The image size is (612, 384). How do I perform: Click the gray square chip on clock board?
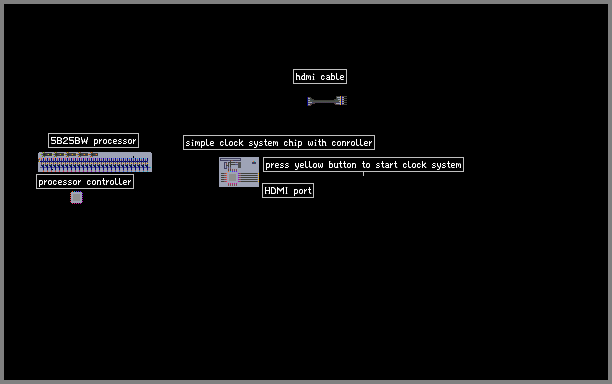pos(232,178)
